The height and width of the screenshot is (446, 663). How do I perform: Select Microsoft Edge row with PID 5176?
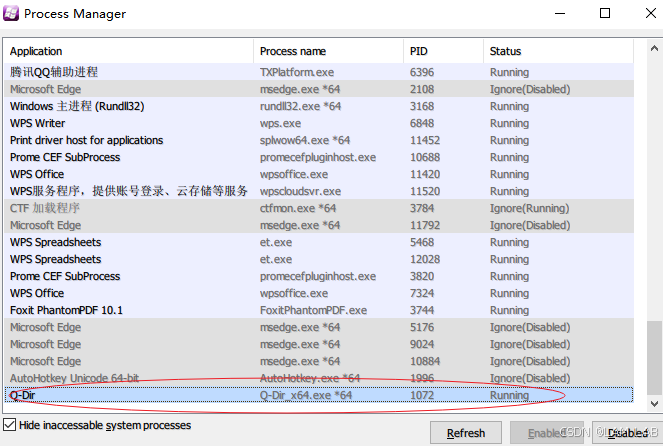[x=319, y=327]
